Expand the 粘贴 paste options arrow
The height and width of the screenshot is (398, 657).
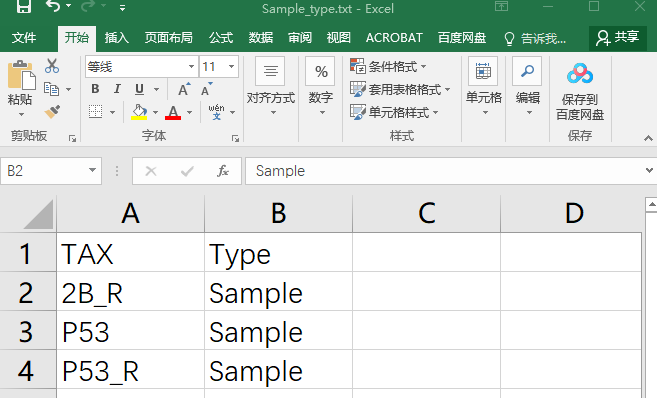pyautogui.click(x=21, y=114)
